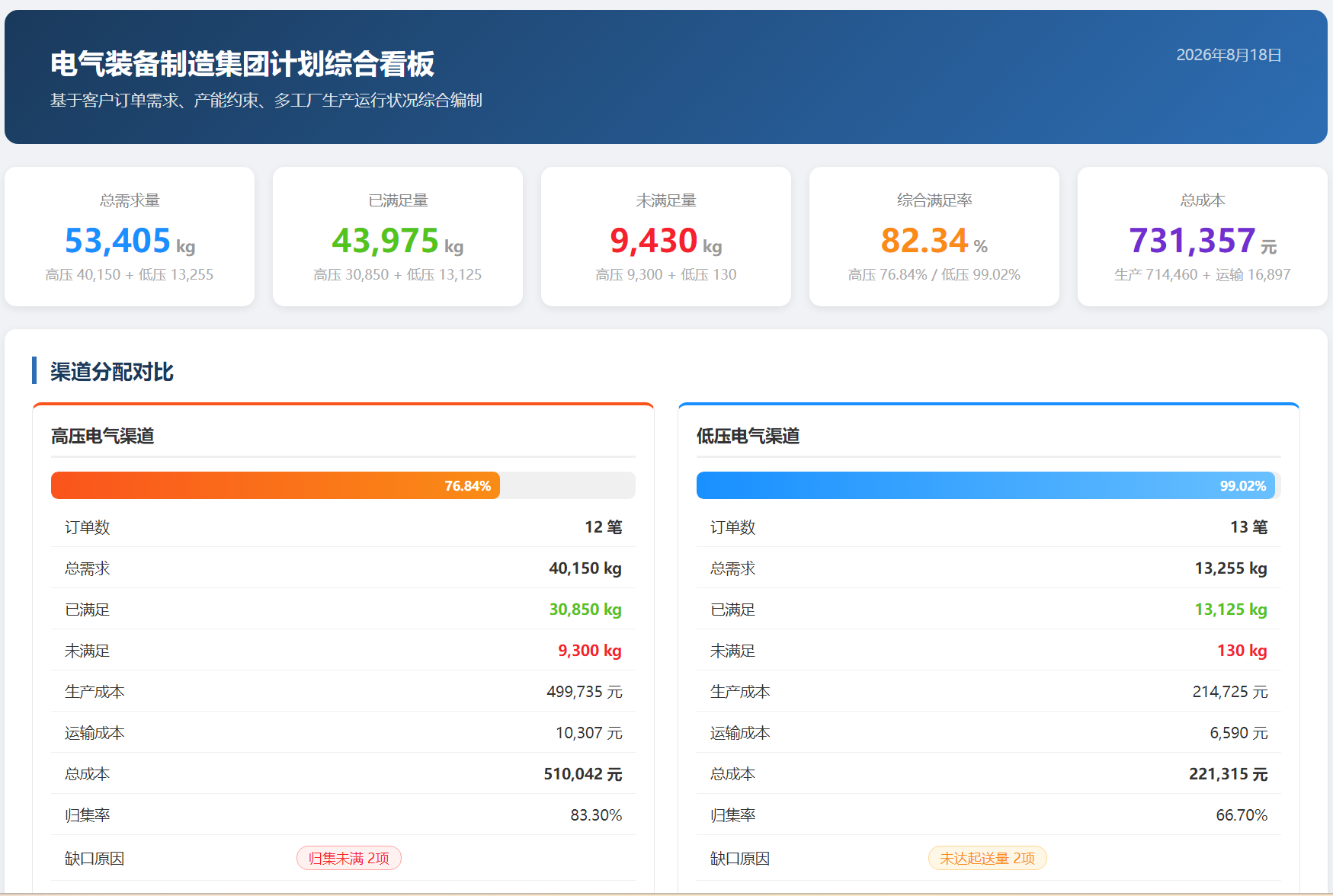1333x896 pixels.
Task: Click the 低压电气渠道 99.02% progress bar
Action: 989,485
